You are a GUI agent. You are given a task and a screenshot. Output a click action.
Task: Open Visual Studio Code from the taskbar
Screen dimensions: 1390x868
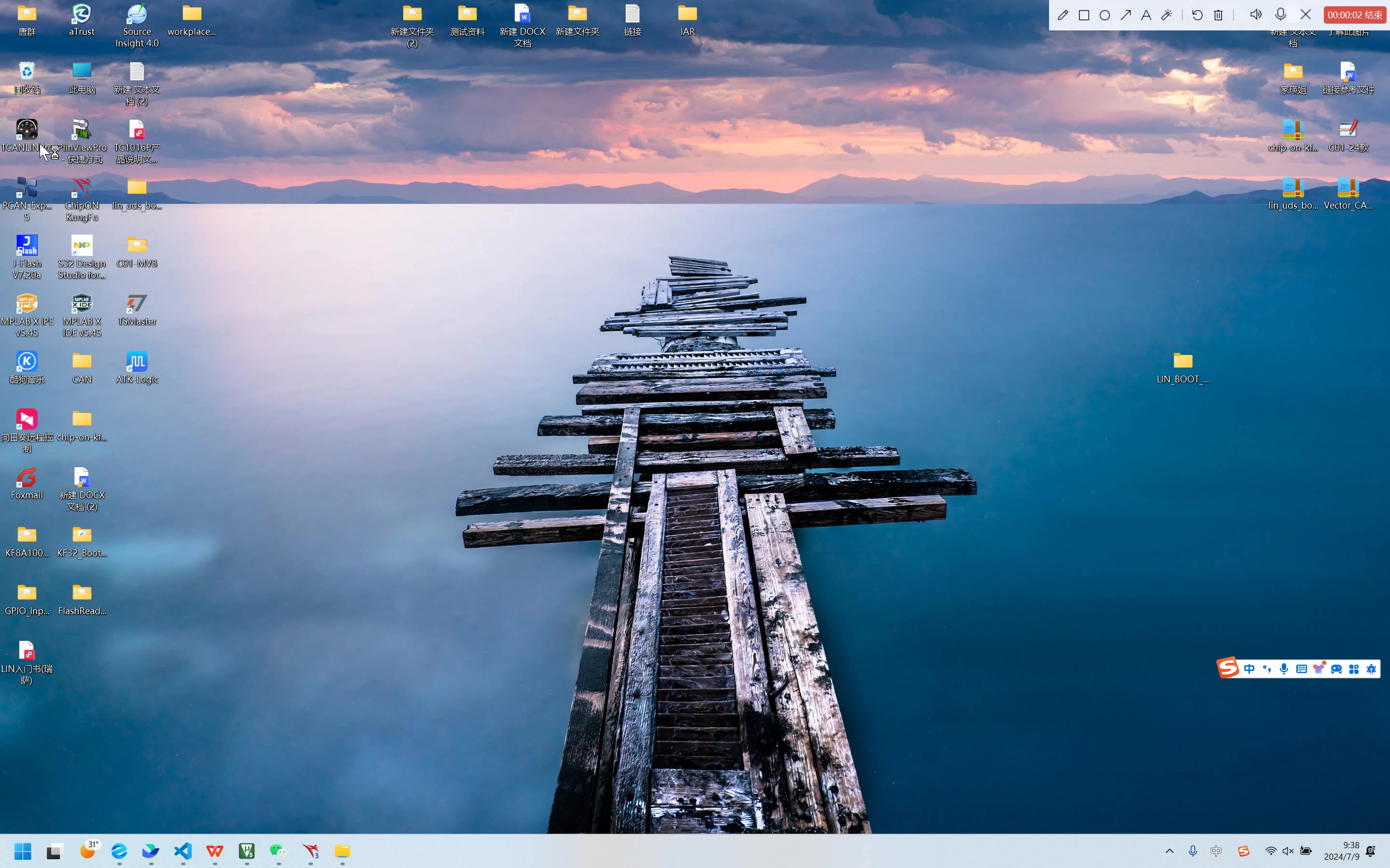click(x=183, y=852)
